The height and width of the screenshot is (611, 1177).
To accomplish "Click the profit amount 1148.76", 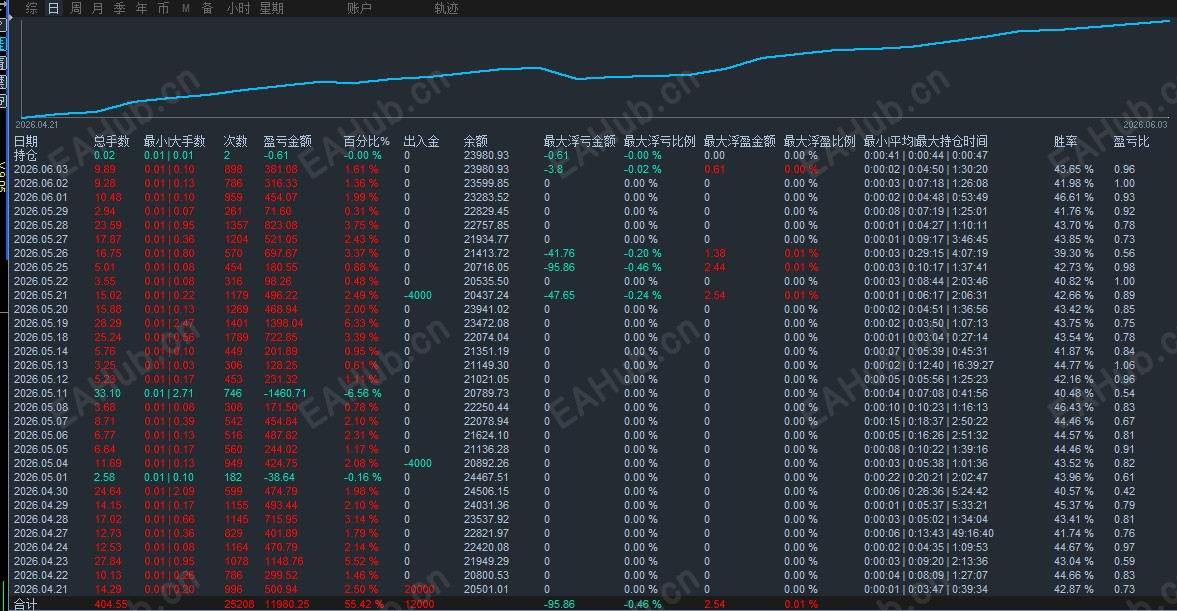I will click(284, 561).
